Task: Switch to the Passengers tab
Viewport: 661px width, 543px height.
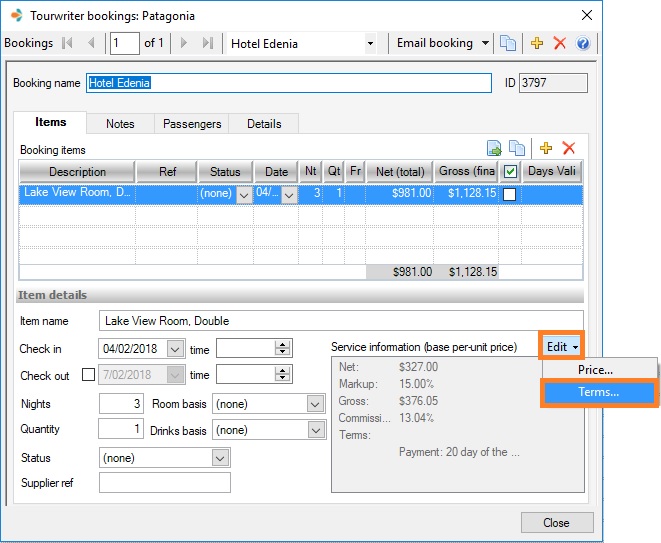Action: pyautogui.click(x=193, y=123)
